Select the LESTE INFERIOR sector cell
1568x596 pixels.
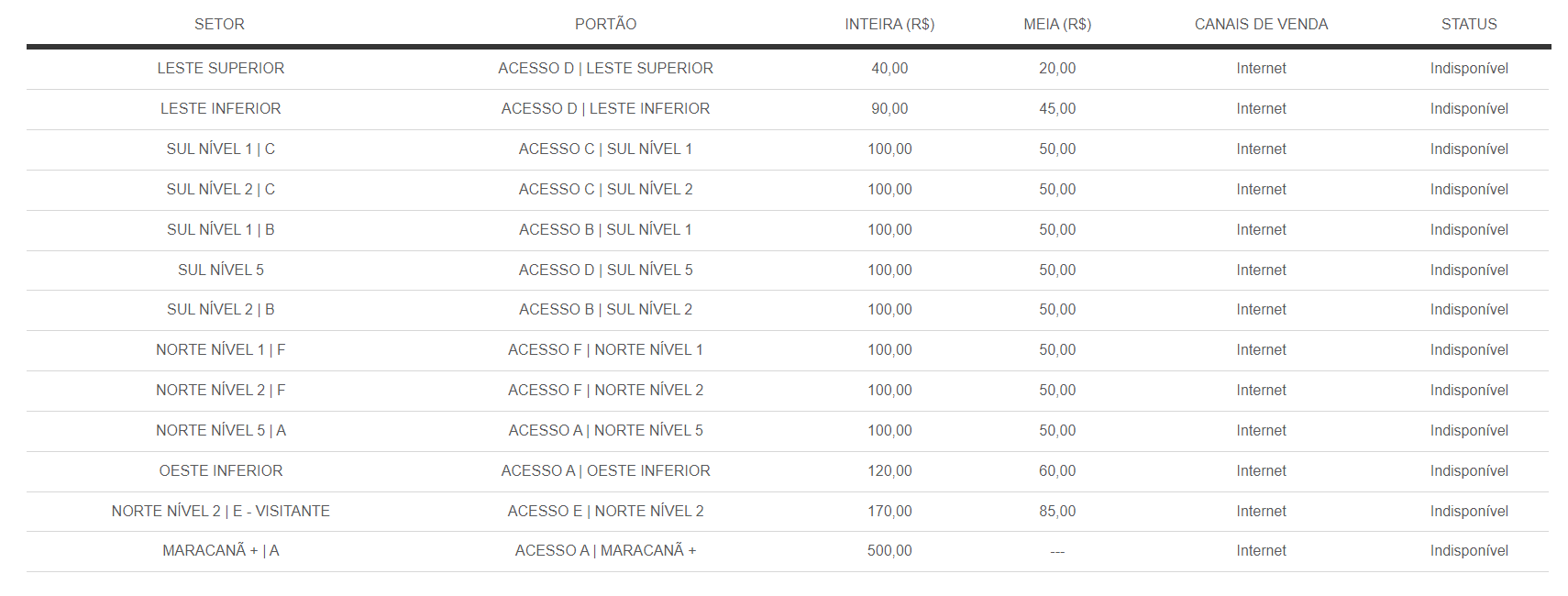(221, 108)
